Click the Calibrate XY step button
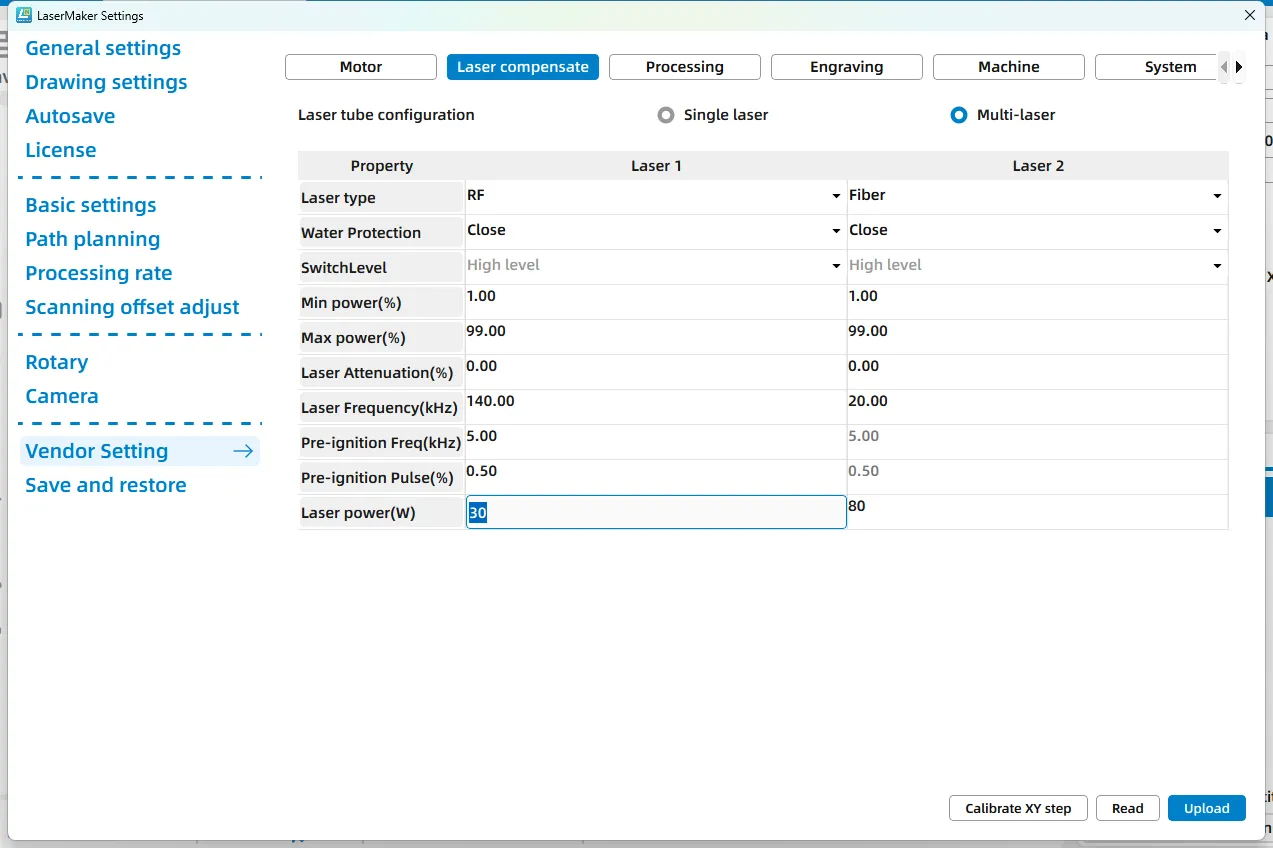 click(1018, 808)
